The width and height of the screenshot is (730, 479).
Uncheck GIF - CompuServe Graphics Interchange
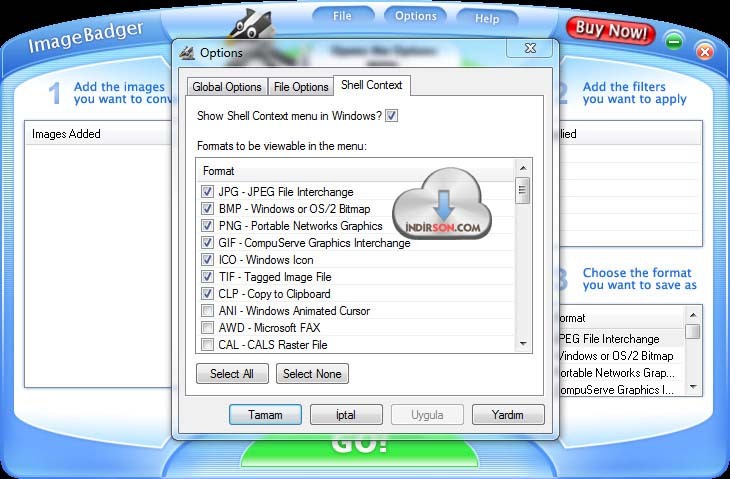pos(207,243)
